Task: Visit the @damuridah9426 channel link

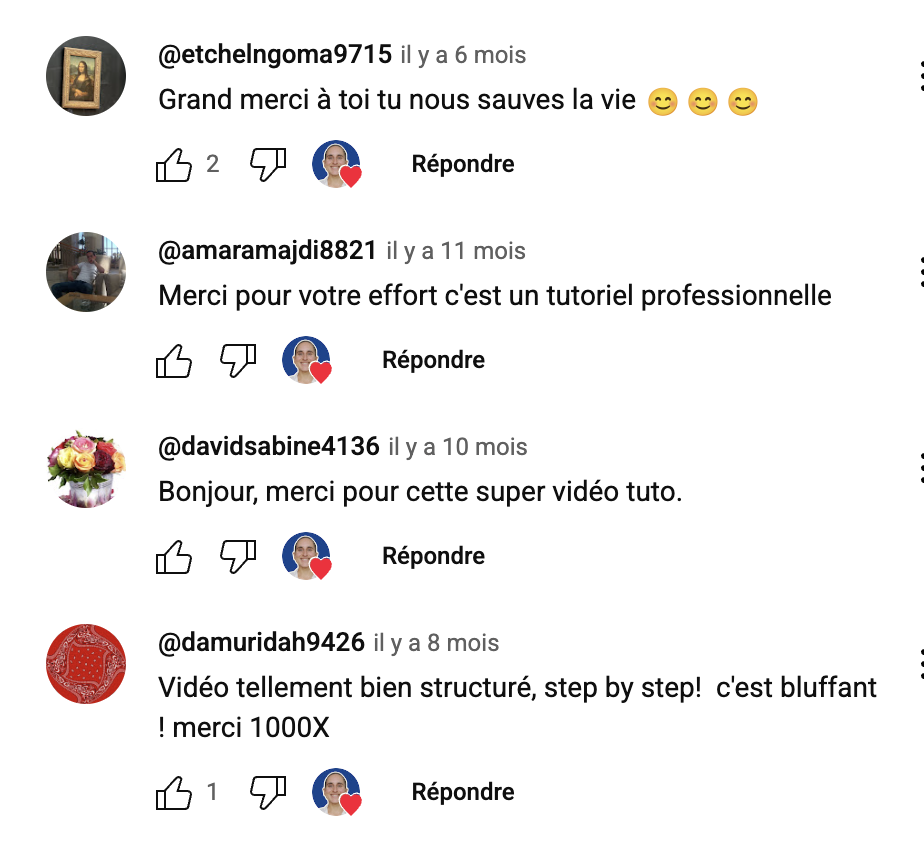Action: pos(262,642)
